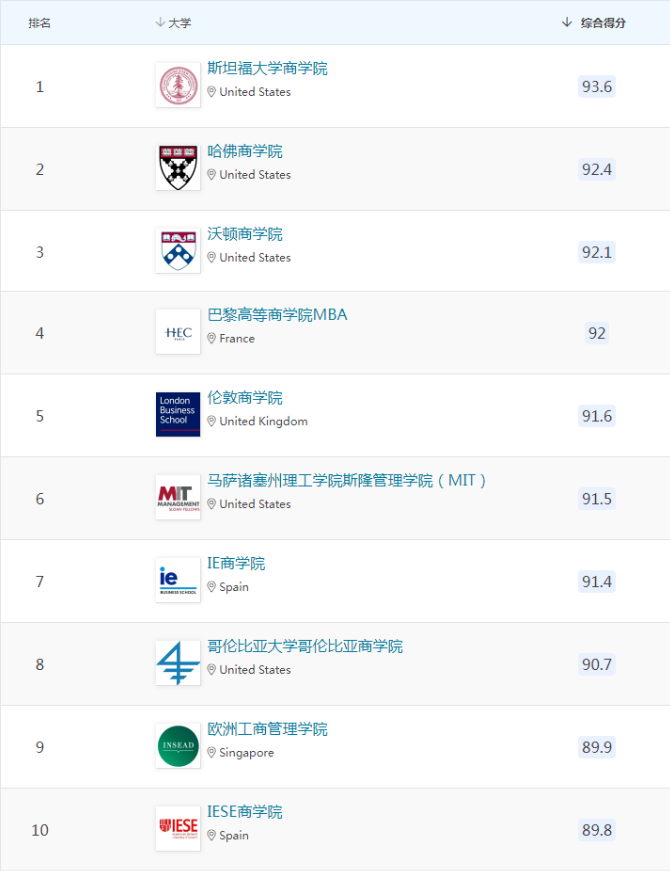Click the red IESE logo
The image size is (670, 871).
178,829
